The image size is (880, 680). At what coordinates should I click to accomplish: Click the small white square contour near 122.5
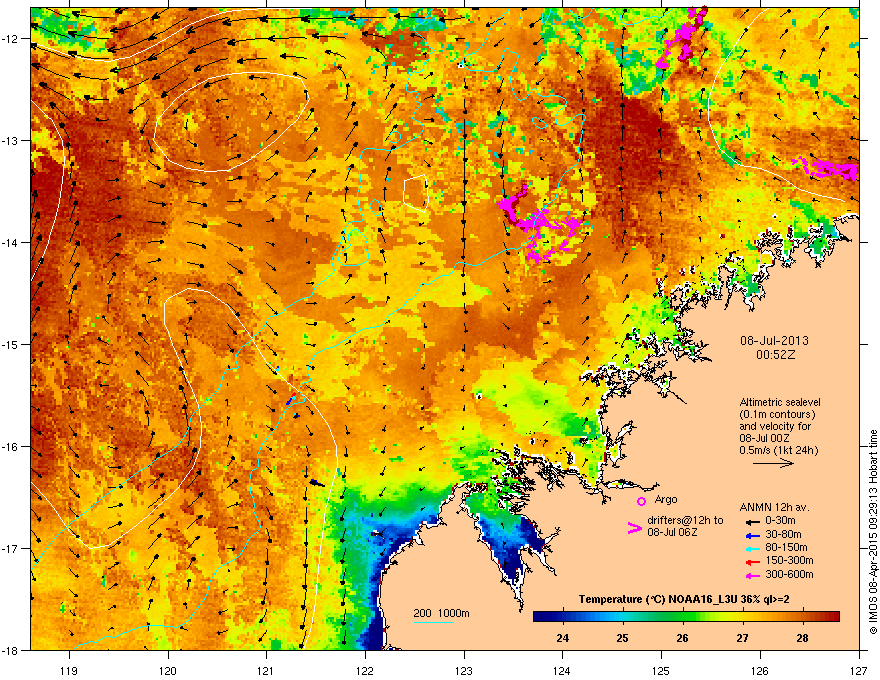415,192
